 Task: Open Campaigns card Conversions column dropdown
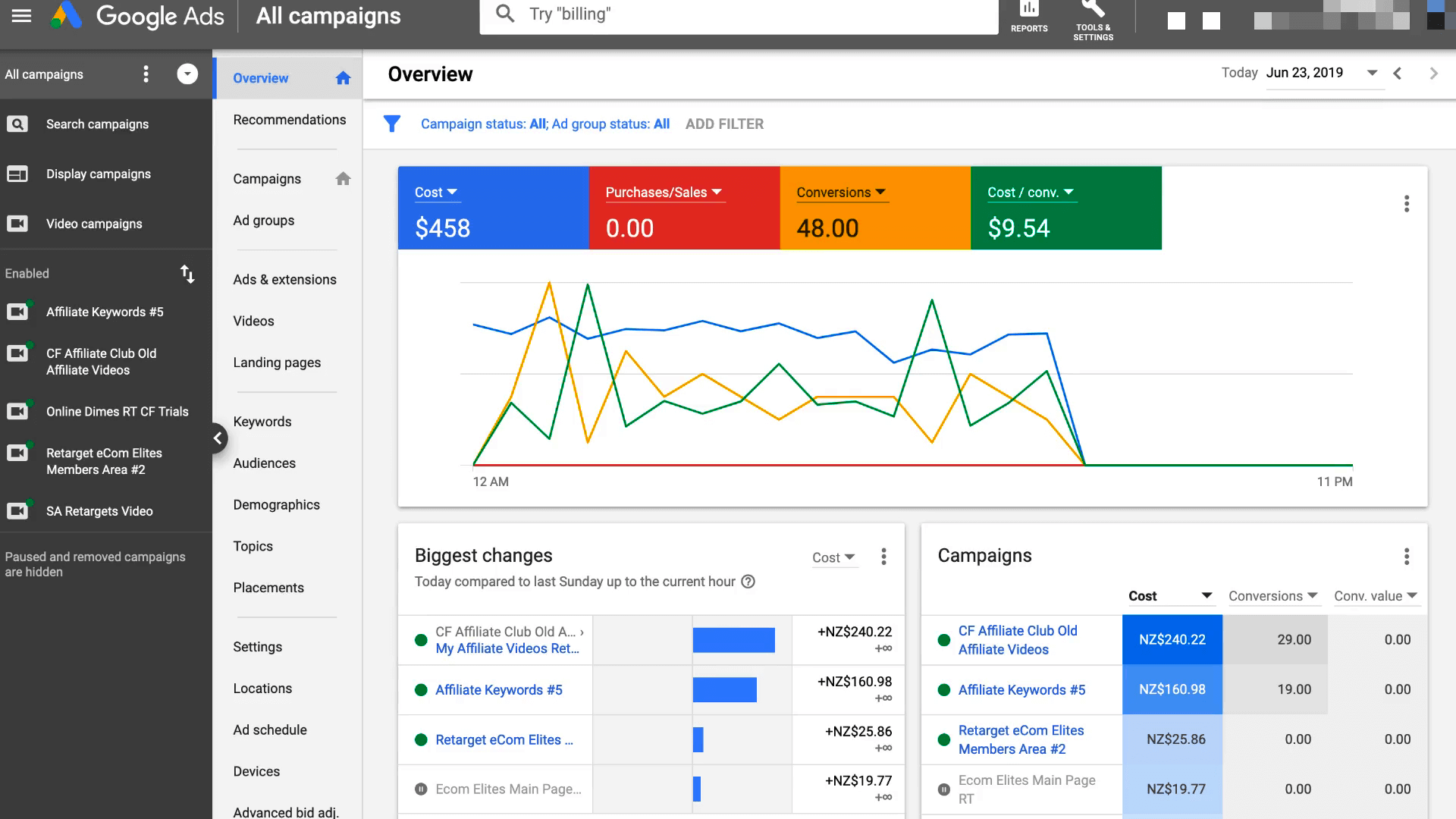click(1273, 596)
